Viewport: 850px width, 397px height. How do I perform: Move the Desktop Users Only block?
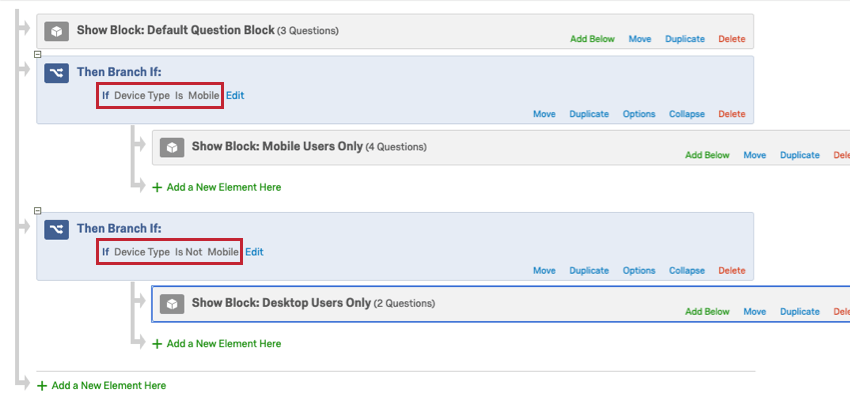[x=755, y=312]
